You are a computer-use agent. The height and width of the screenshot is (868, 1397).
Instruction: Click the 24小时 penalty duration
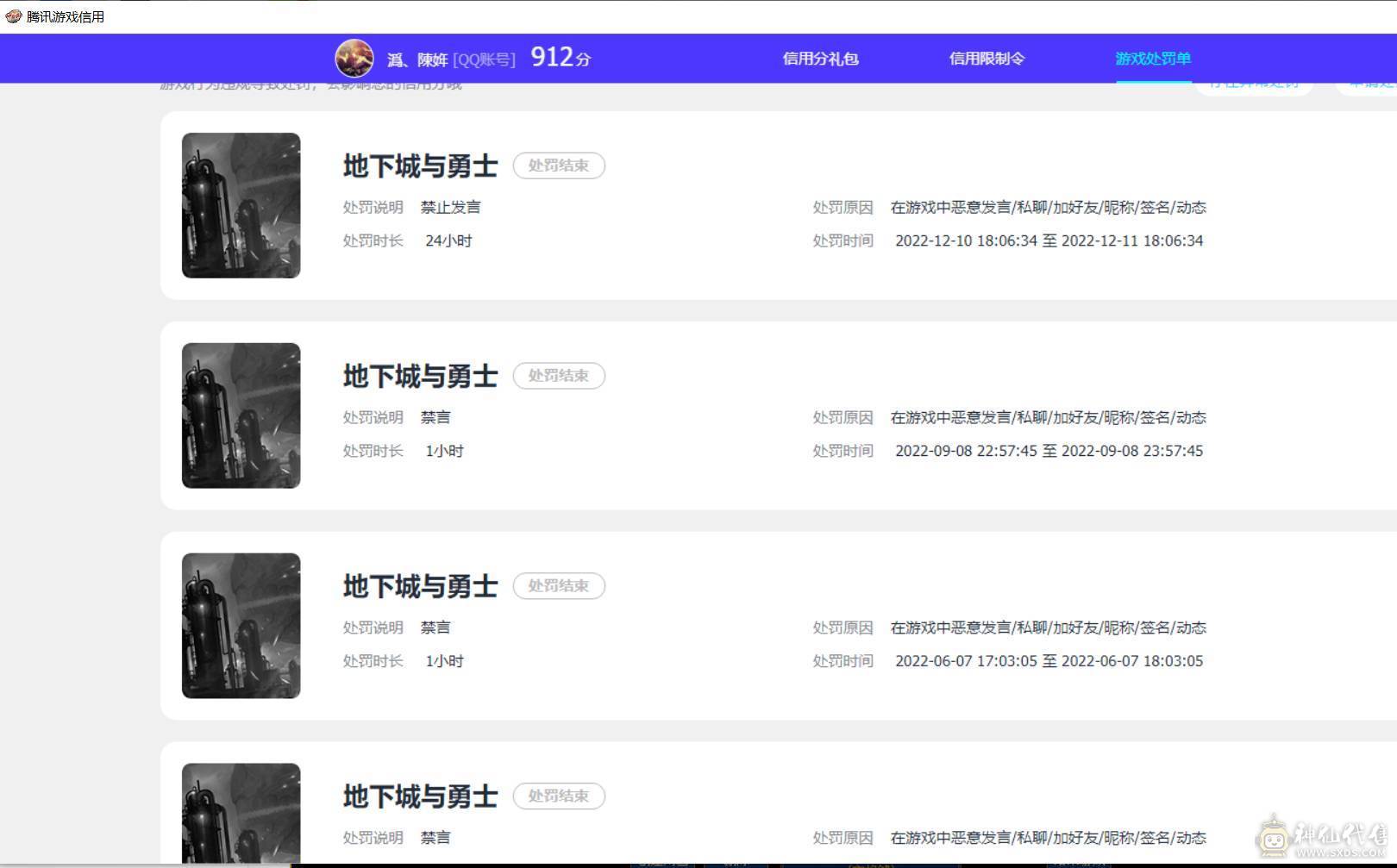(448, 240)
